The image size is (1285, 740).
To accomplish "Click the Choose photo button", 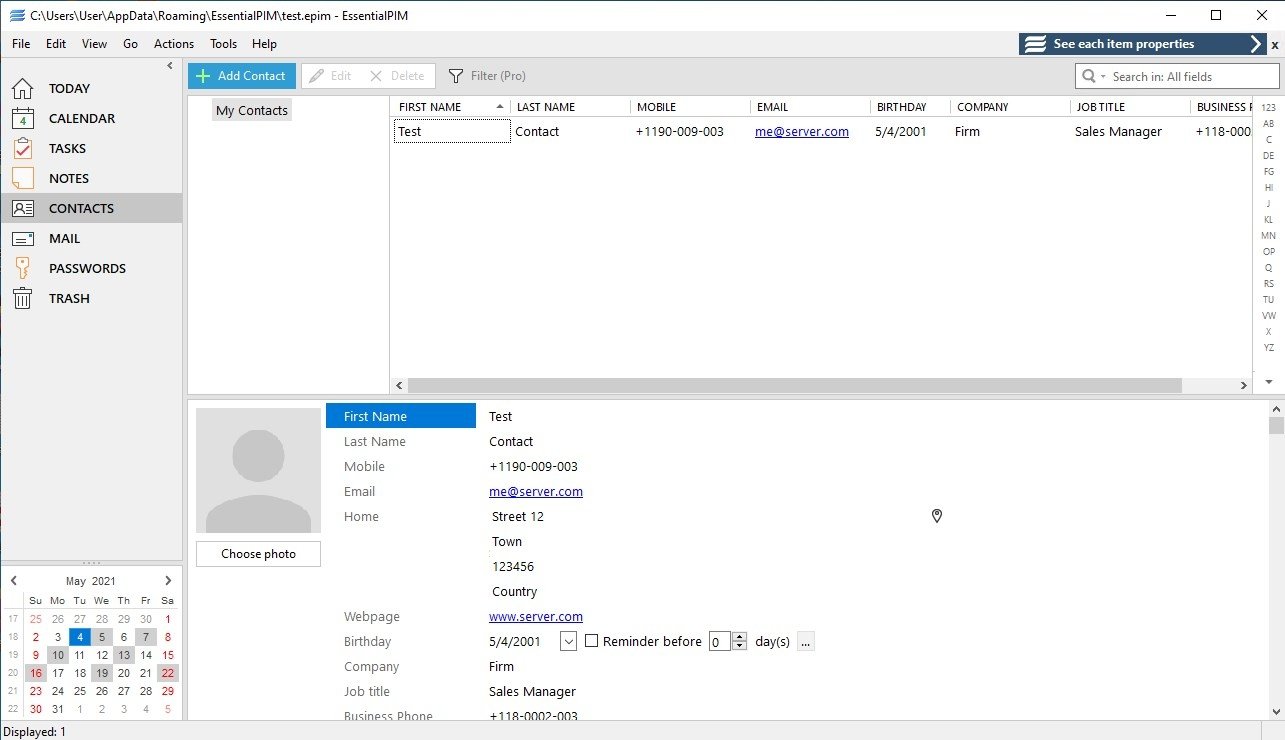I will click(x=258, y=554).
